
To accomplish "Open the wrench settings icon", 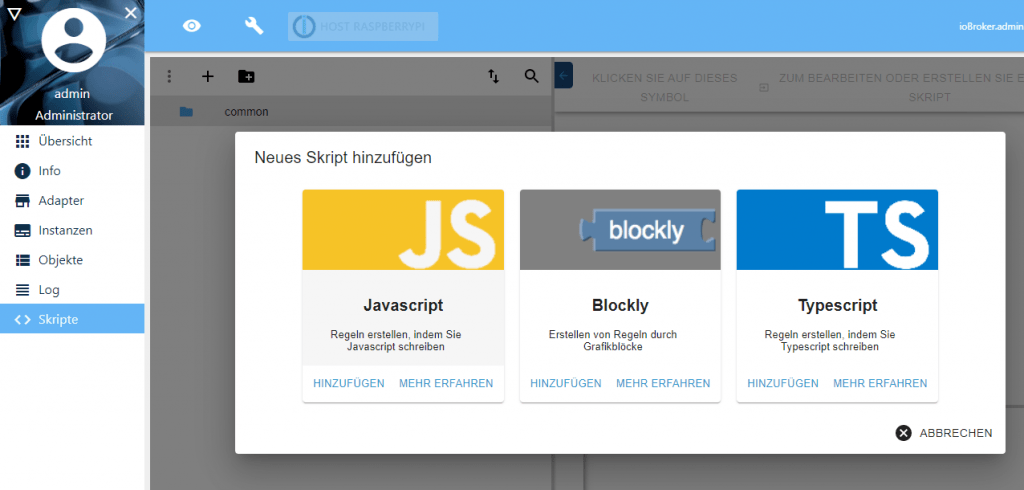I will coord(254,26).
